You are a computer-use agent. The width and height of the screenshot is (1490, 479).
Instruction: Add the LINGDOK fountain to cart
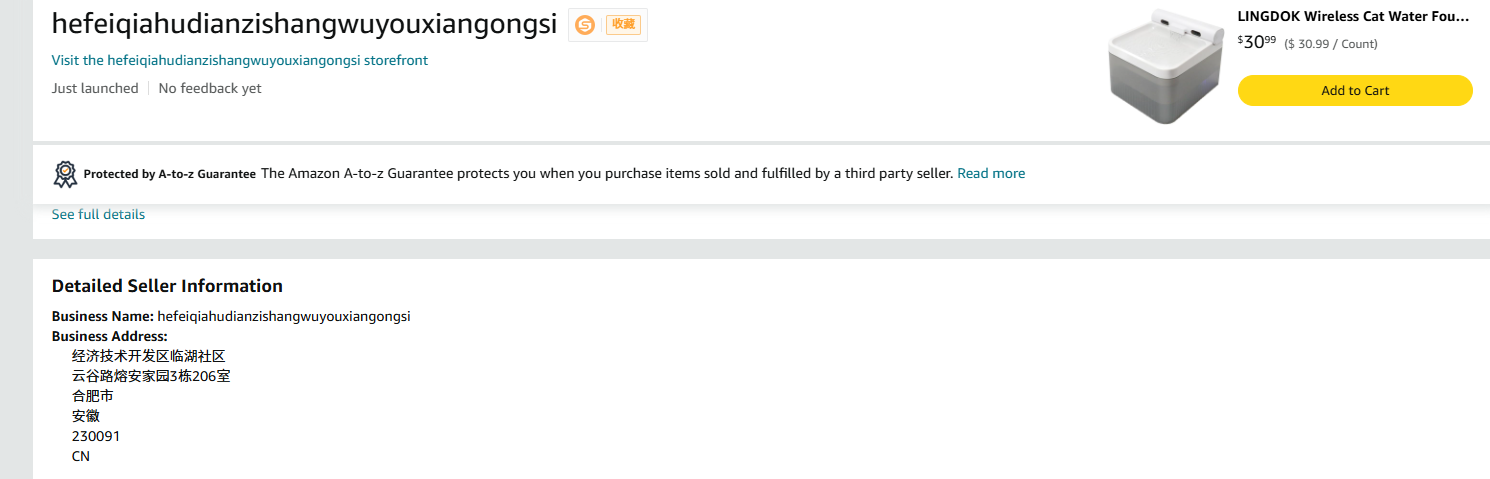[1355, 90]
